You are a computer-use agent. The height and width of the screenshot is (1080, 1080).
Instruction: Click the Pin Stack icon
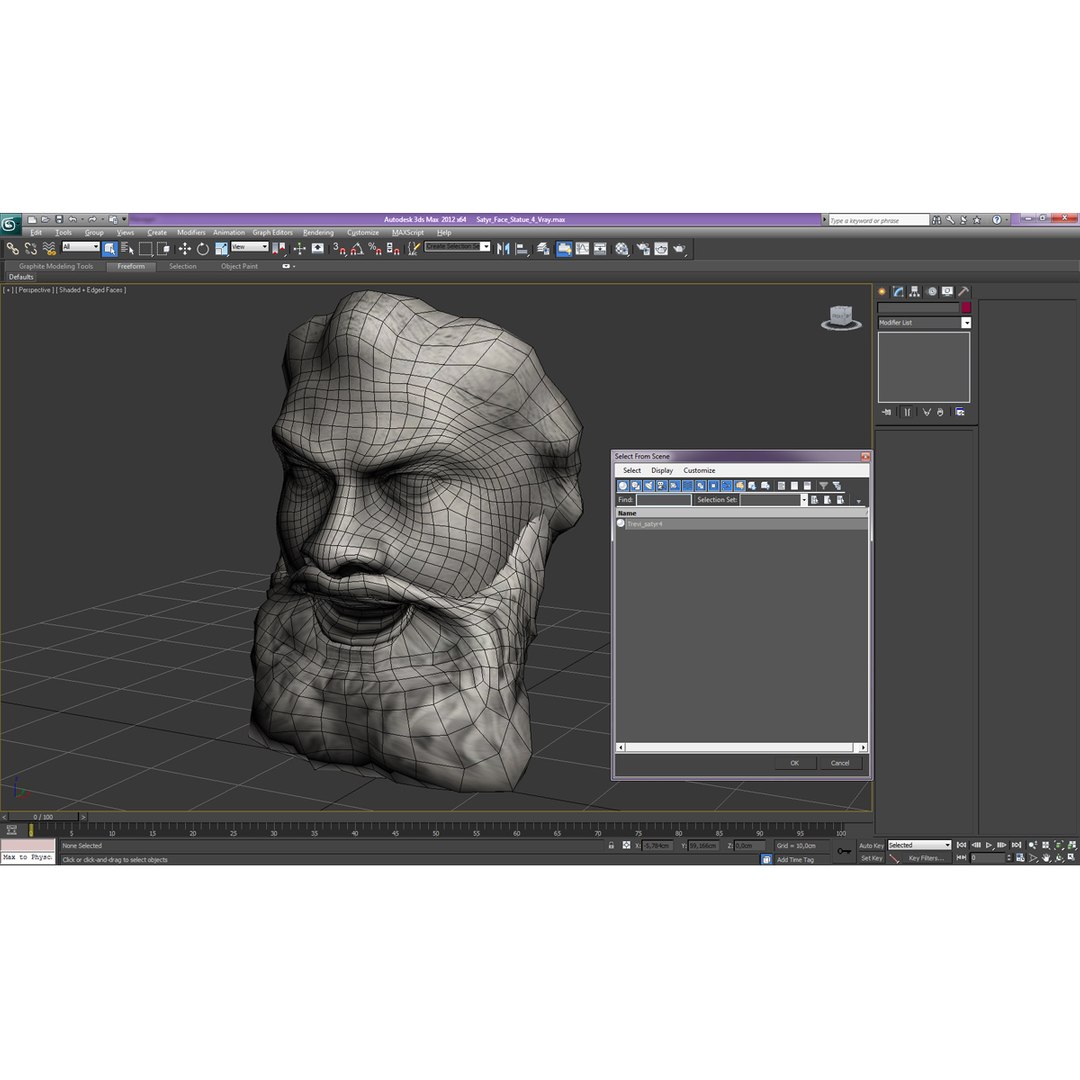pos(886,412)
